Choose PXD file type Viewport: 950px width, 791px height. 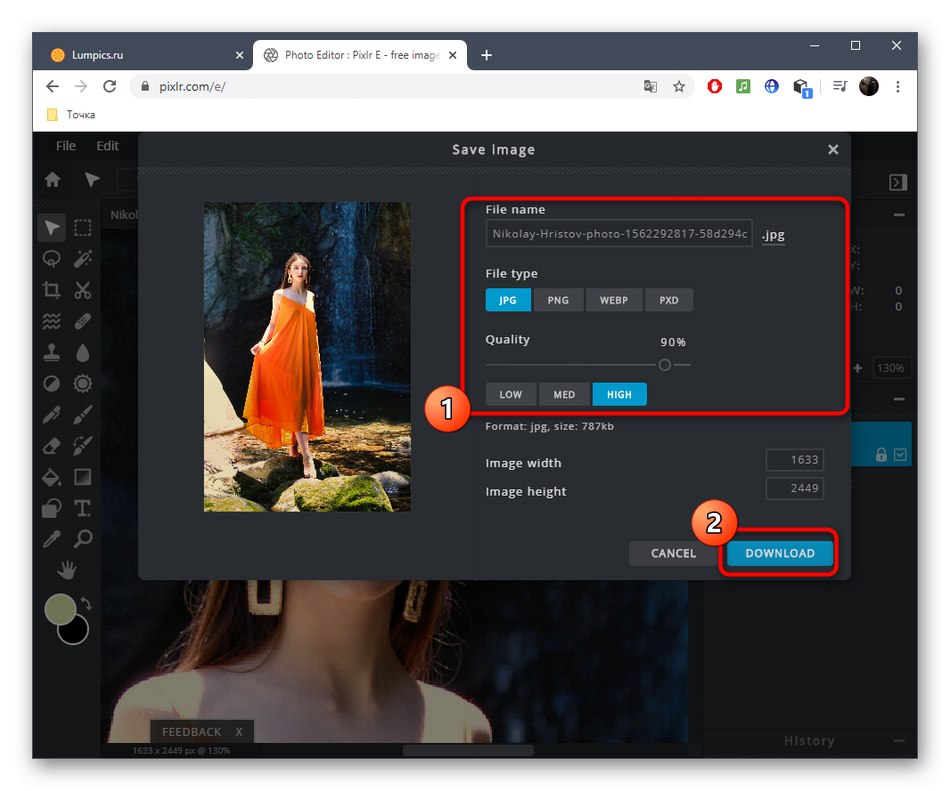click(x=669, y=300)
